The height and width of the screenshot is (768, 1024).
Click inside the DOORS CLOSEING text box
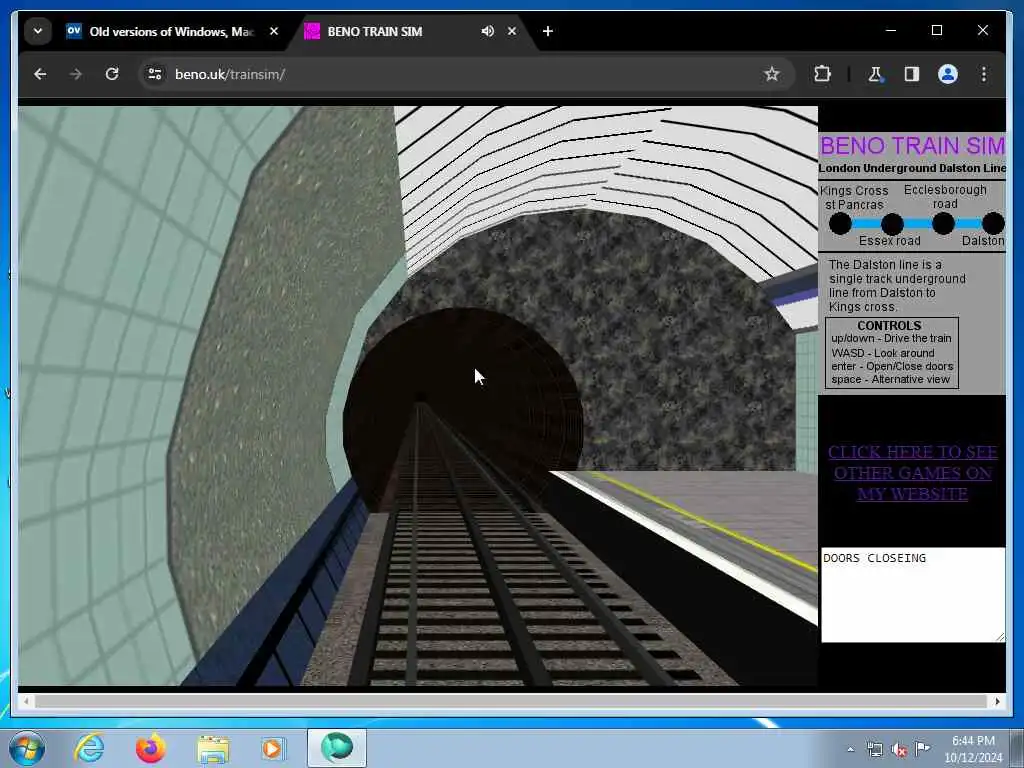[913, 595]
